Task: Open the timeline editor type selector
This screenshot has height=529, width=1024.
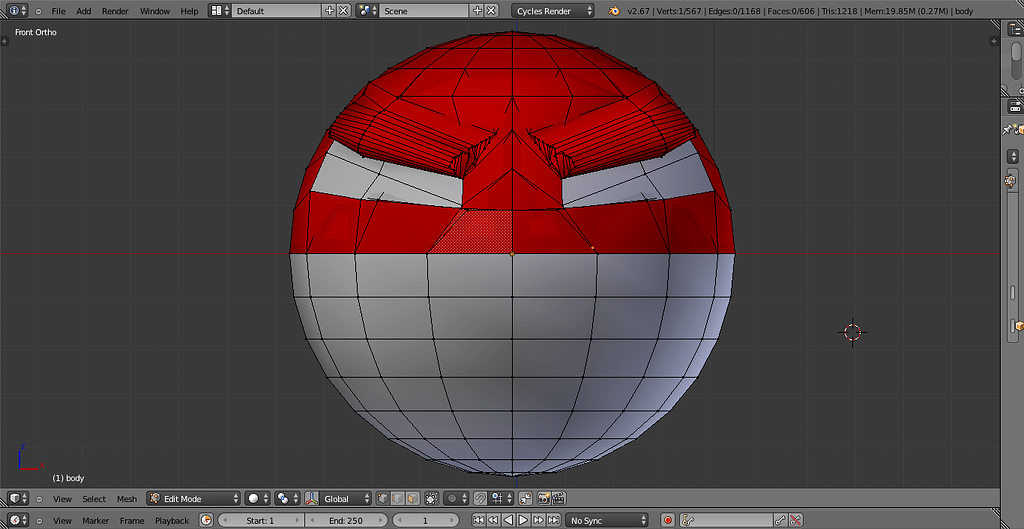Action: click(19, 520)
